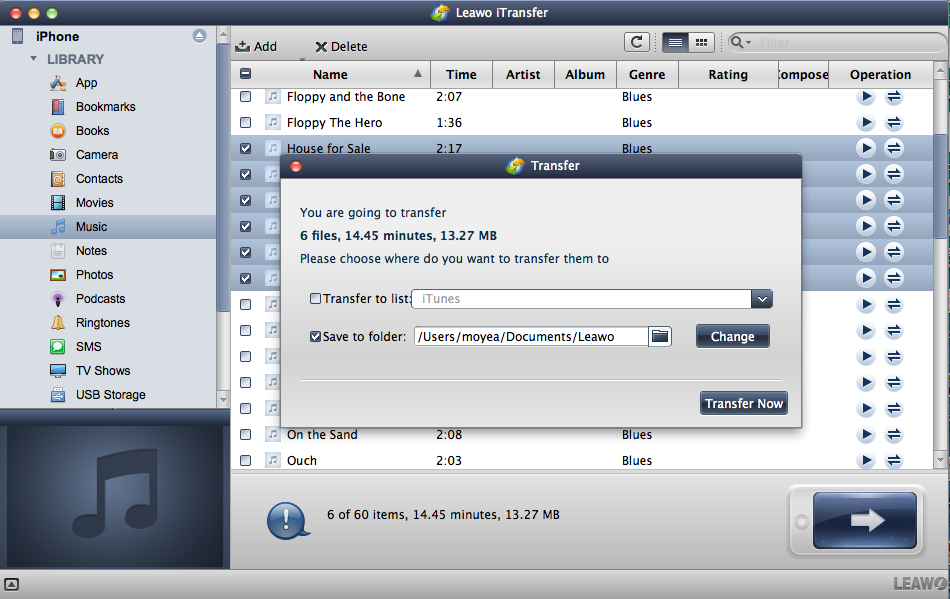The image size is (950, 599).
Task: Select Ringtones in the sidebar
Action: [102, 323]
